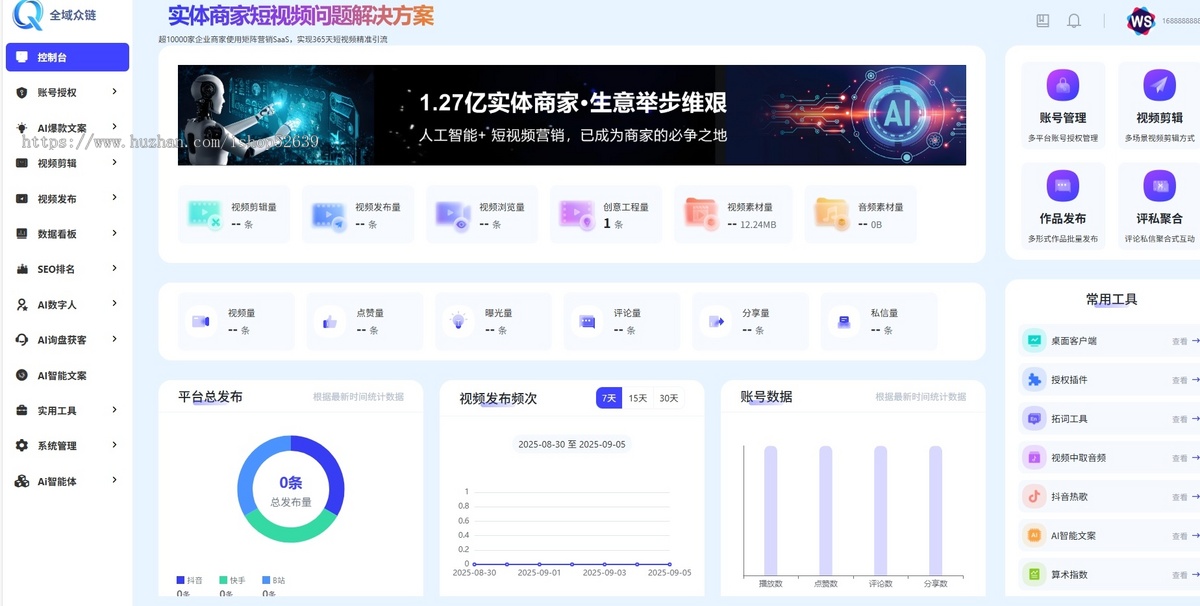The width and height of the screenshot is (1200, 606).
Task: Click the 拓词工具 tool icon
Action: tap(1033, 419)
